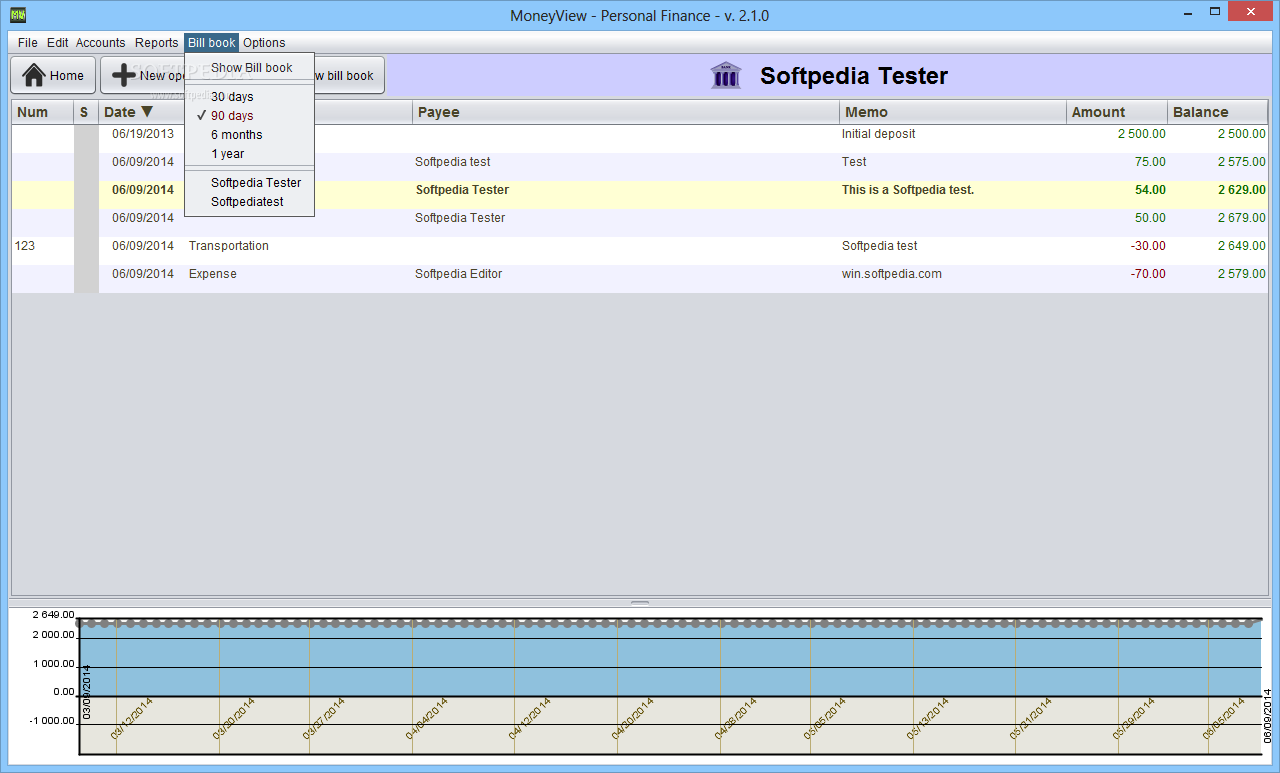Click the New operation plus icon
The width and height of the screenshot is (1280, 773).
tap(123, 75)
